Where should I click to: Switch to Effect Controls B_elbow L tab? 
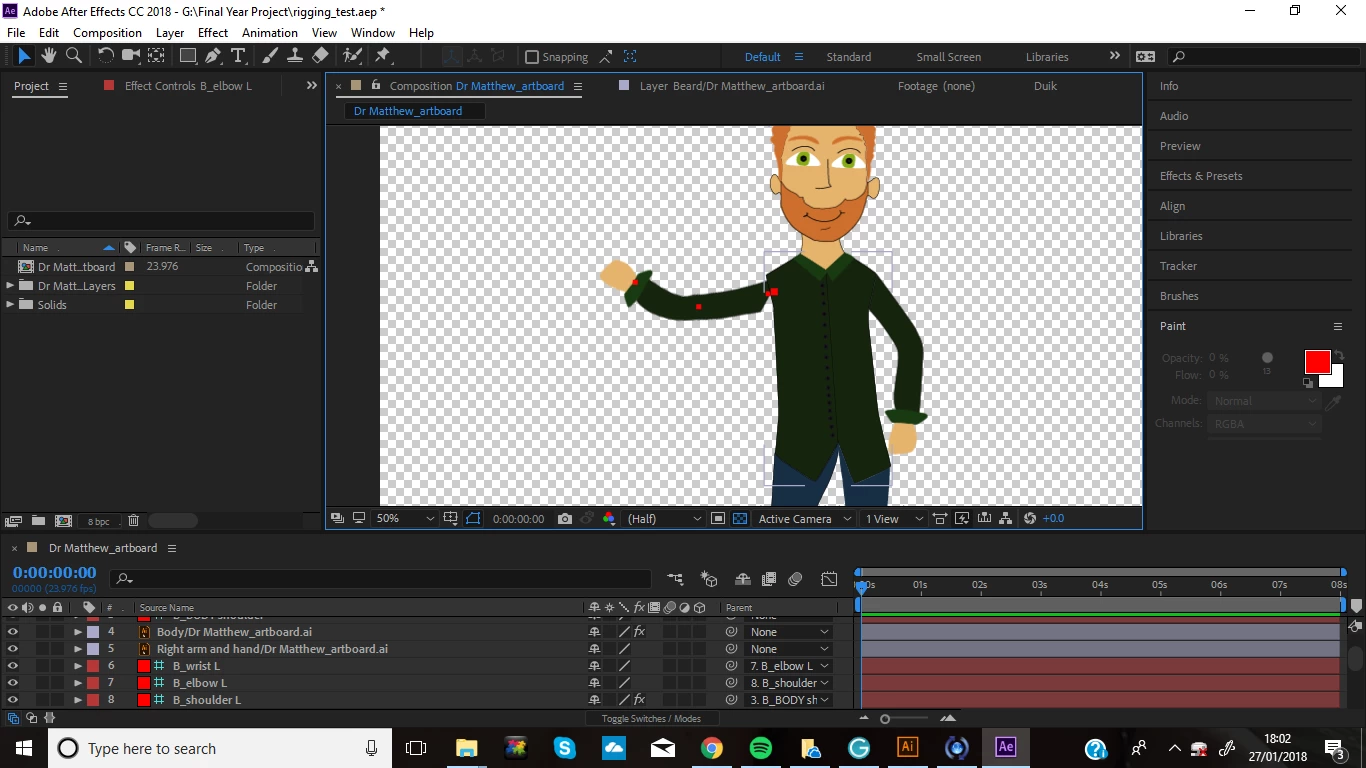tap(188, 86)
